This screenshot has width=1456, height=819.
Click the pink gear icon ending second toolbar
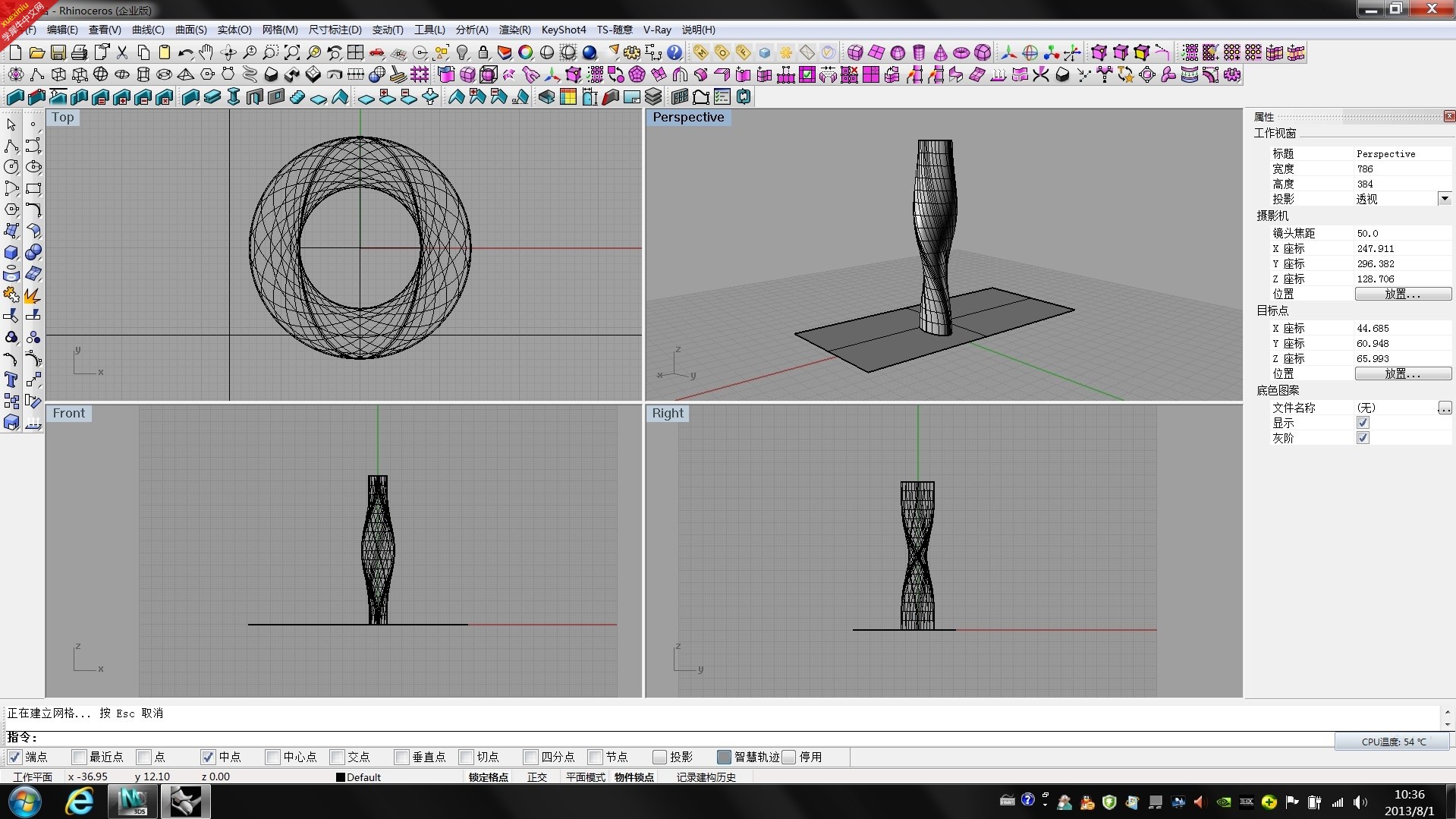1232,74
